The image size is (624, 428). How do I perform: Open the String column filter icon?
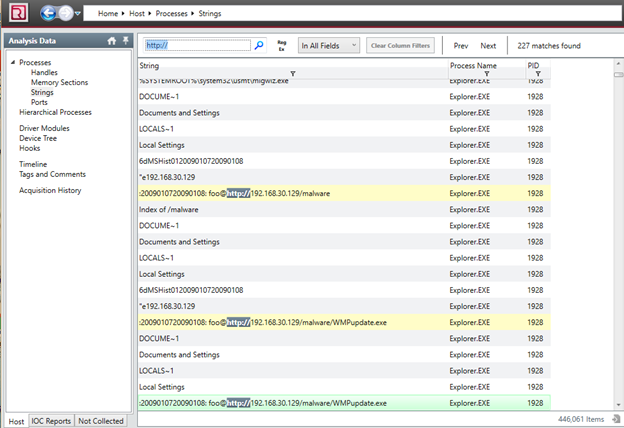point(292,73)
